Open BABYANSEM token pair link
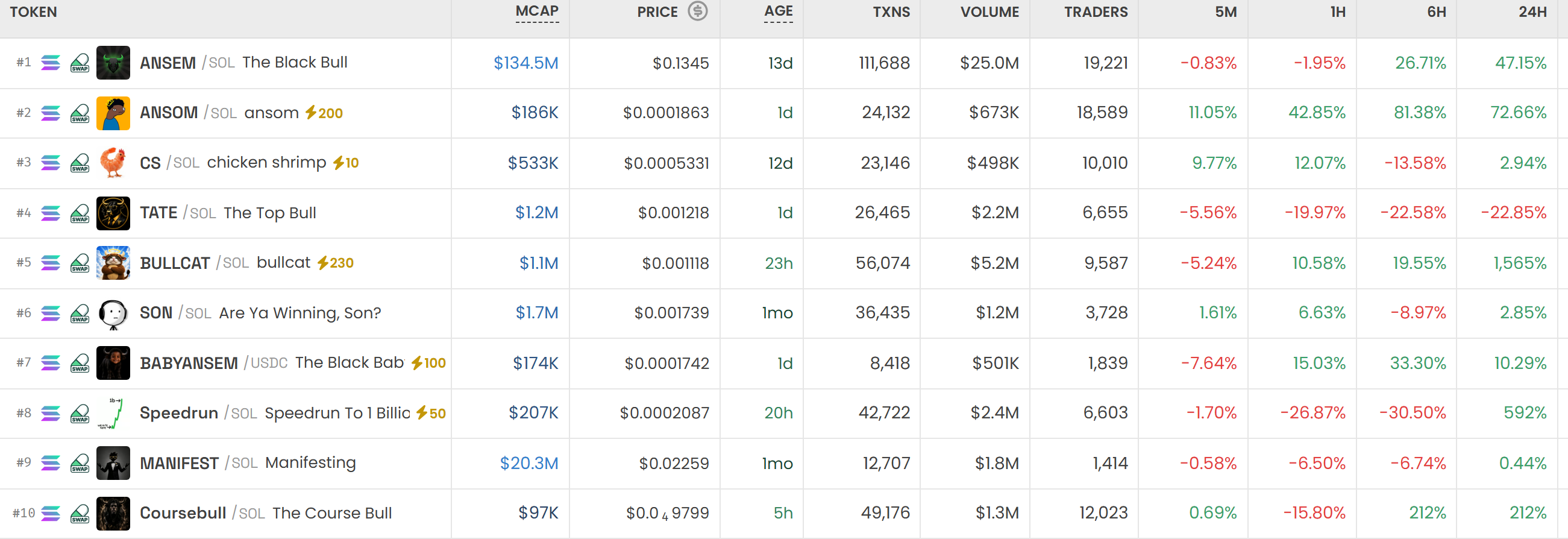Viewport: 1568px width, 539px height. (214, 363)
